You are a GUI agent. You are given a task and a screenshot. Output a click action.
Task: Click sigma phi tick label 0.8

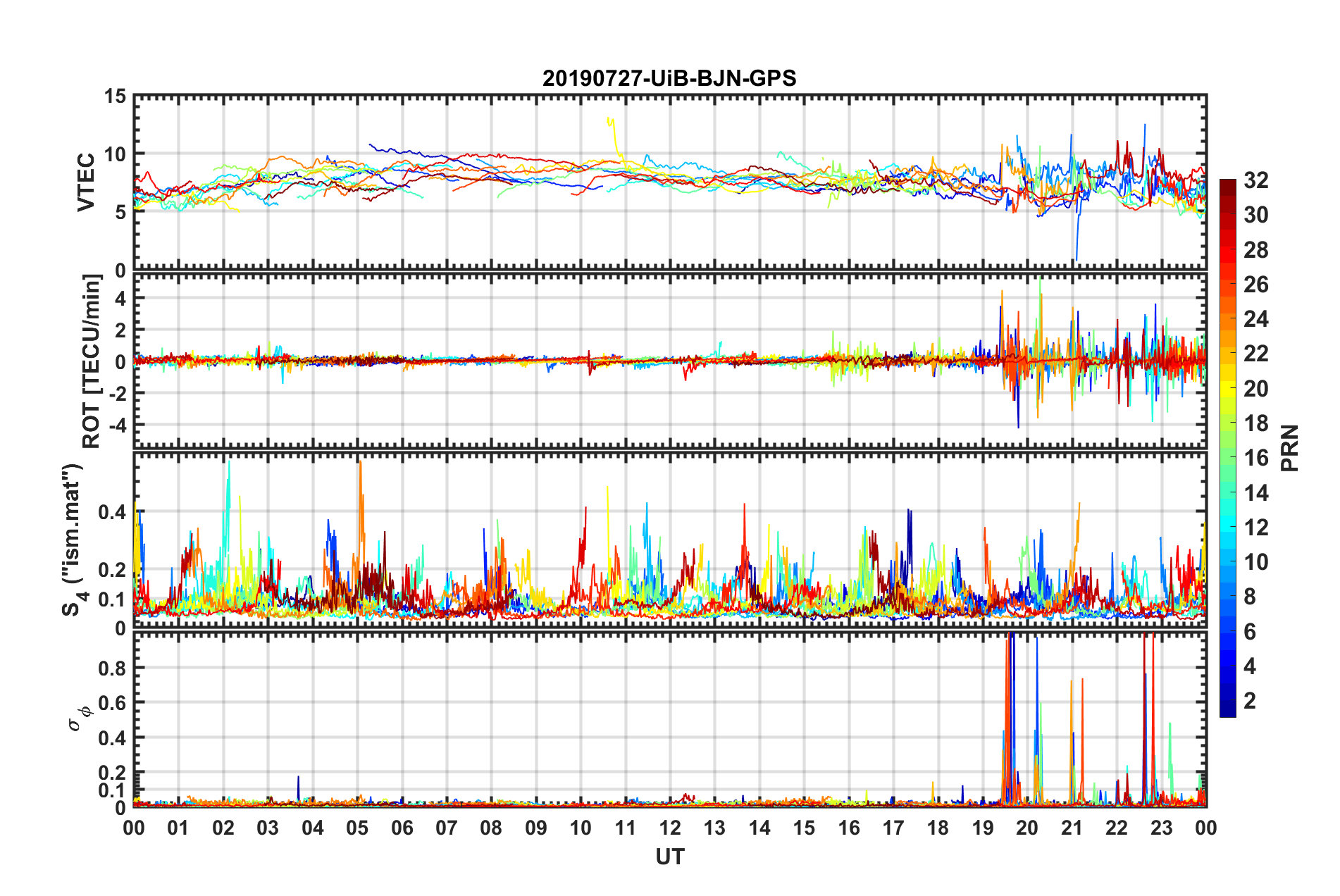pyautogui.click(x=112, y=668)
